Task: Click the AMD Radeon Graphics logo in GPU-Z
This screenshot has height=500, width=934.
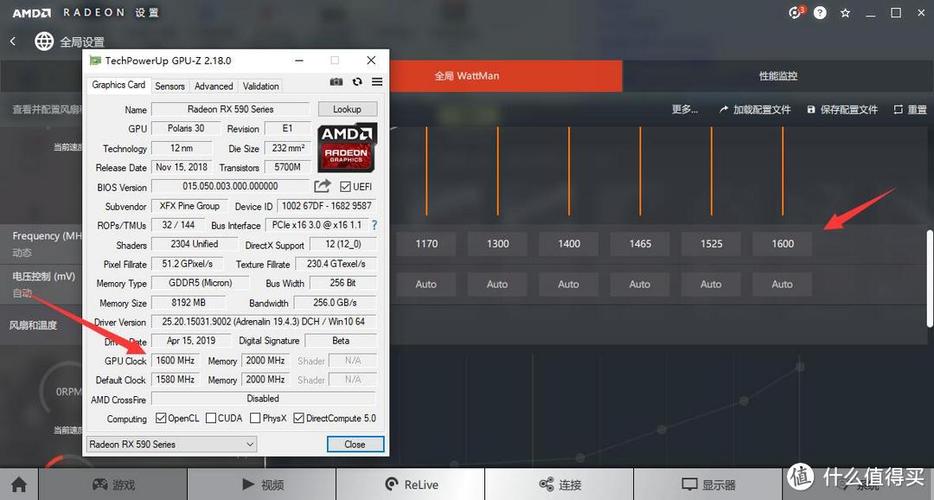Action: coord(347,148)
